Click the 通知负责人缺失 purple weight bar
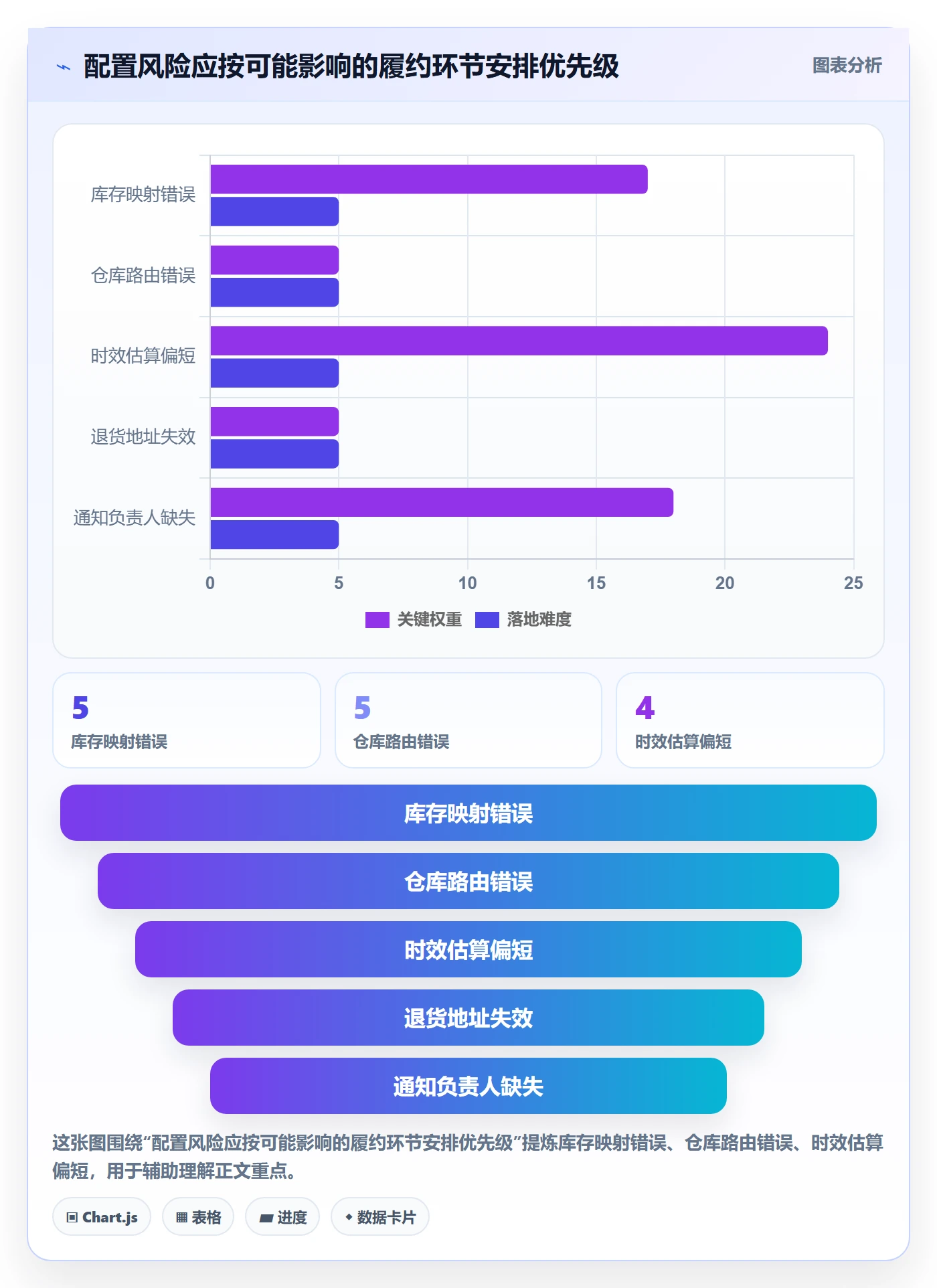The width and height of the screenshot is (937, 1288). [x=442, y=502]
